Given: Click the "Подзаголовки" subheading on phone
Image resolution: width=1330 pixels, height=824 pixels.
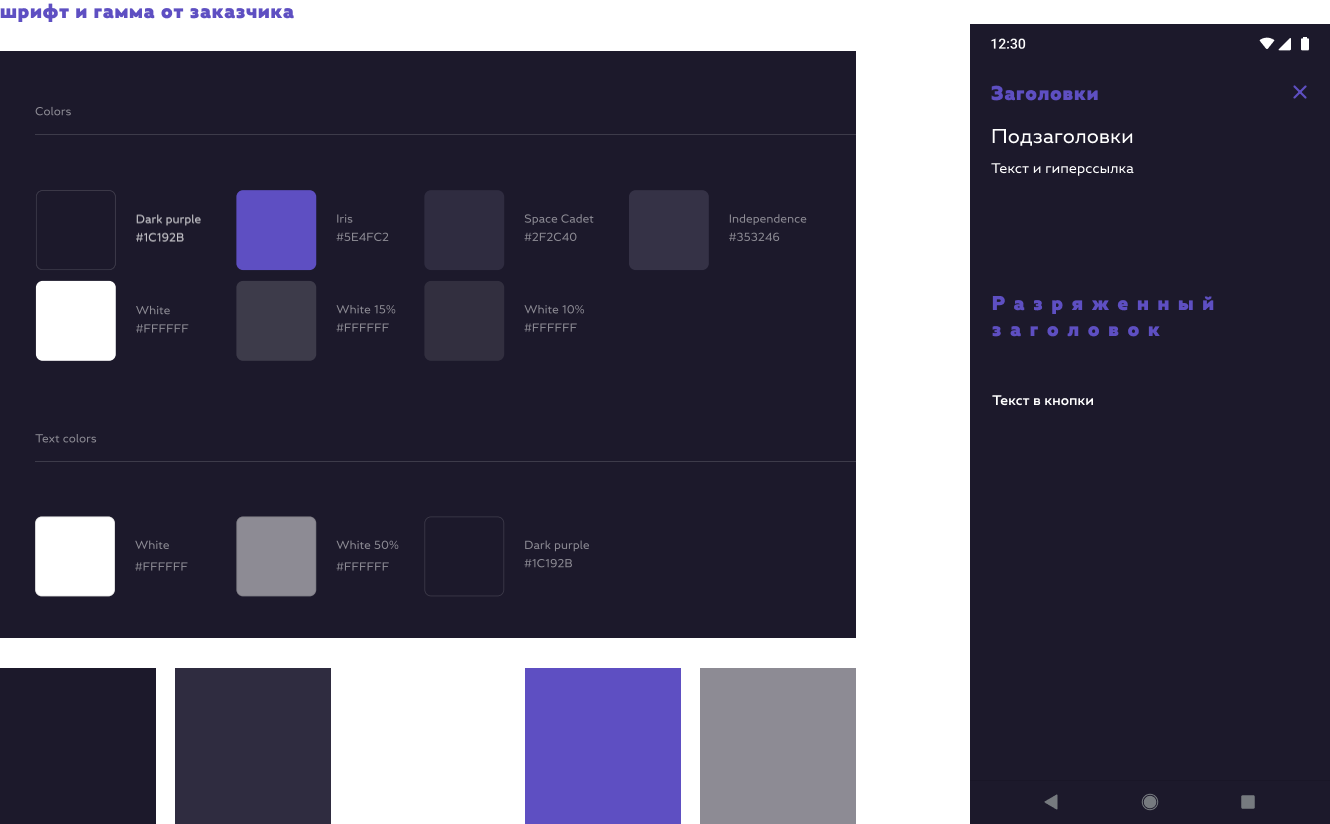Looking at the screenshot, I should coord(1062,136).
